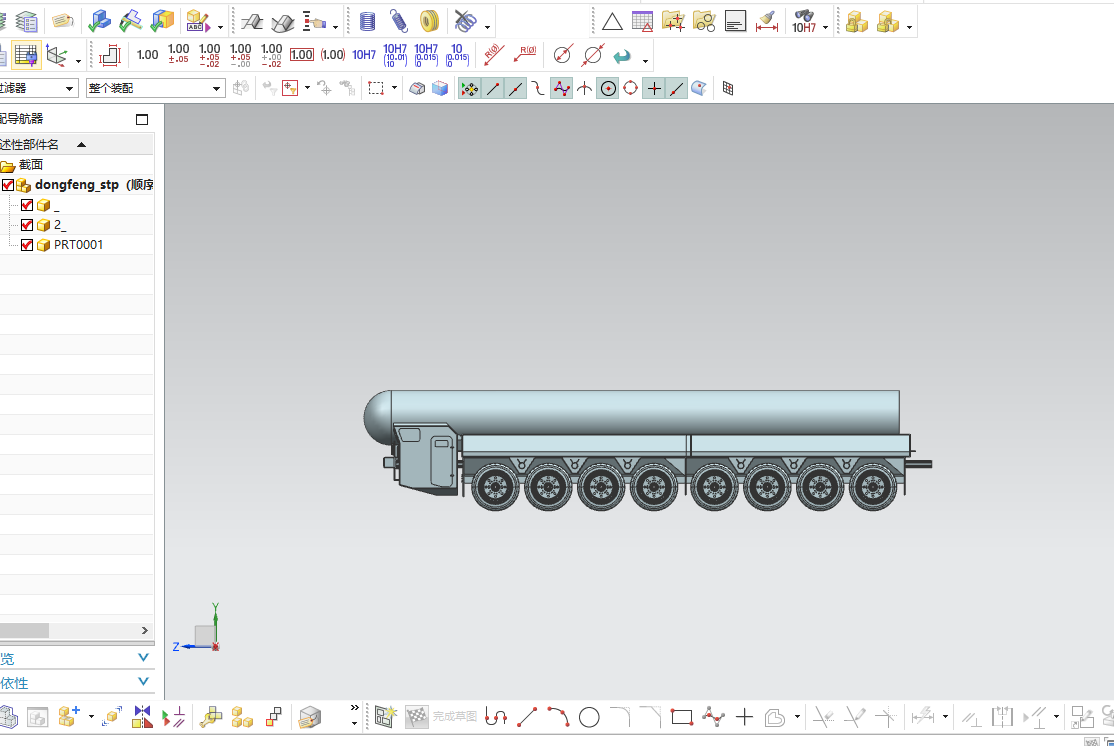
Task: Uncheck the dongfeng_stp assembly checkbox
Action: tap(8, 185)
